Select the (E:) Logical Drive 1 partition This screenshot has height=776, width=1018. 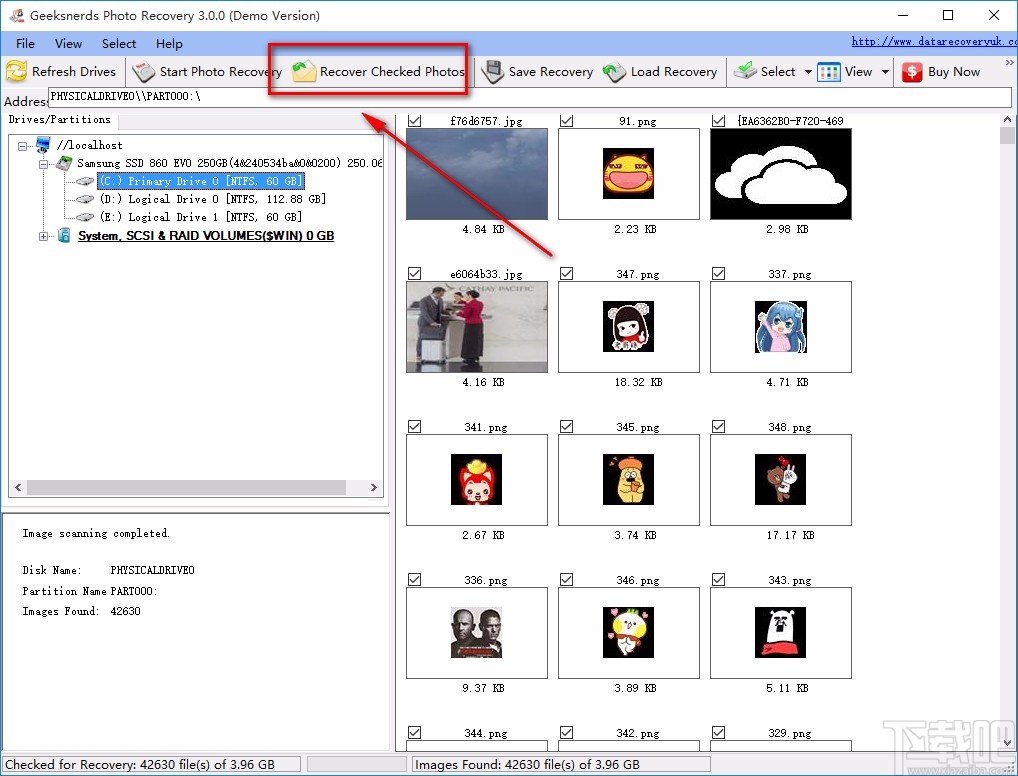(x=201, y=217)
